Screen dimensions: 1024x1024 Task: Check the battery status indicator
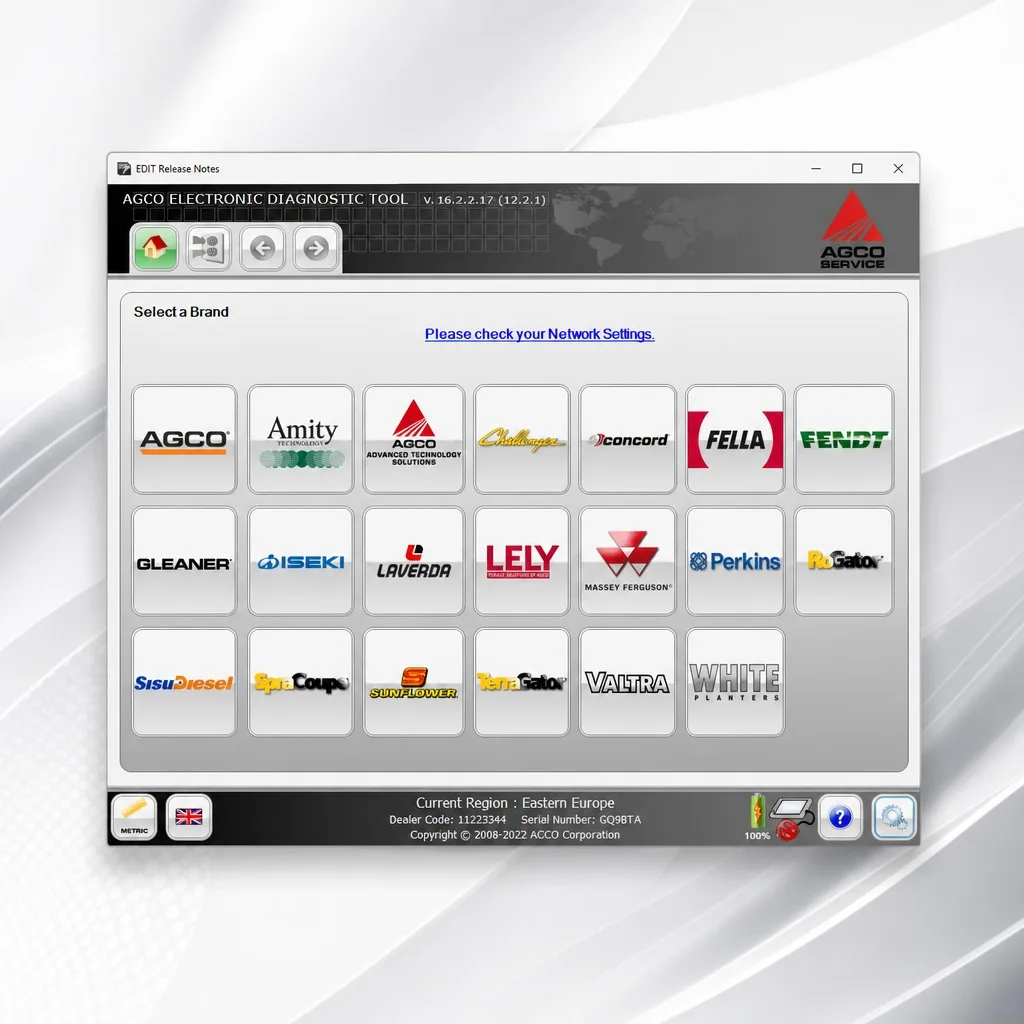tap(757, 816)
